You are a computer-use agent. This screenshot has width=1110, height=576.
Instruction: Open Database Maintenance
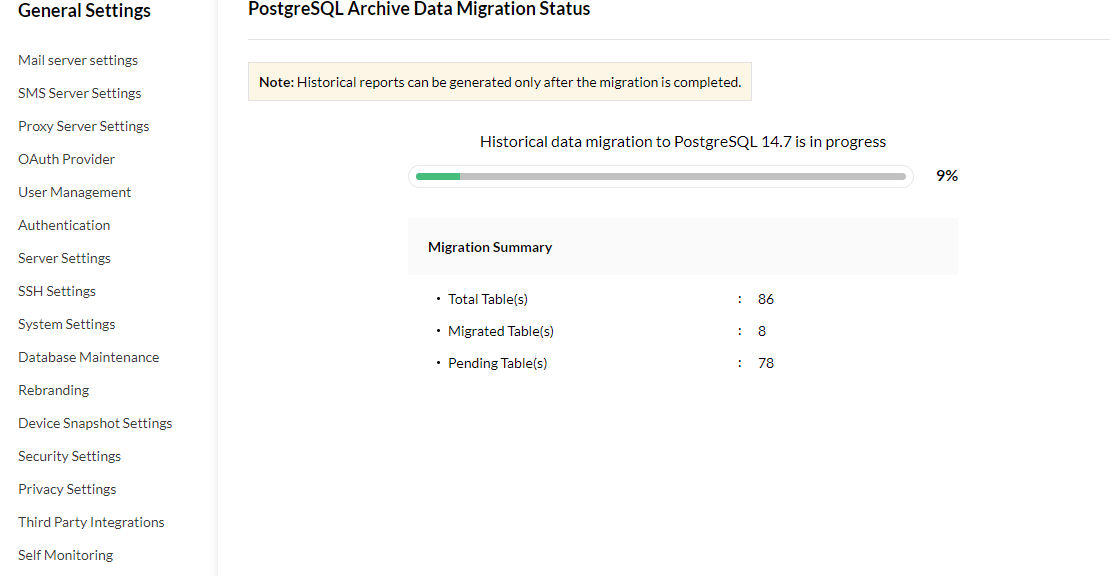click(x=89, y=357)
